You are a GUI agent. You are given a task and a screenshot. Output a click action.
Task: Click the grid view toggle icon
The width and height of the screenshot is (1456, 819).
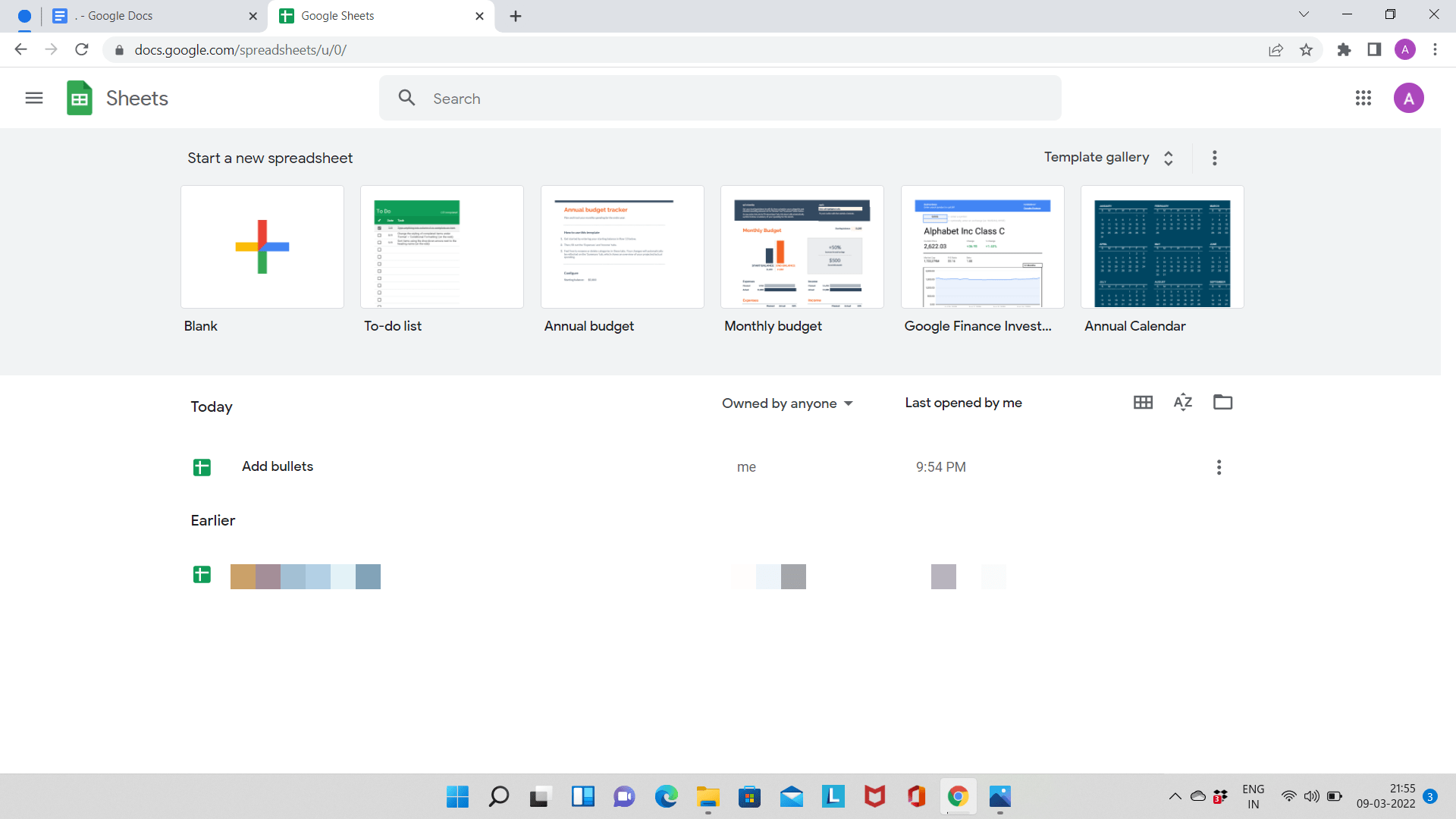pos(1143,403)
